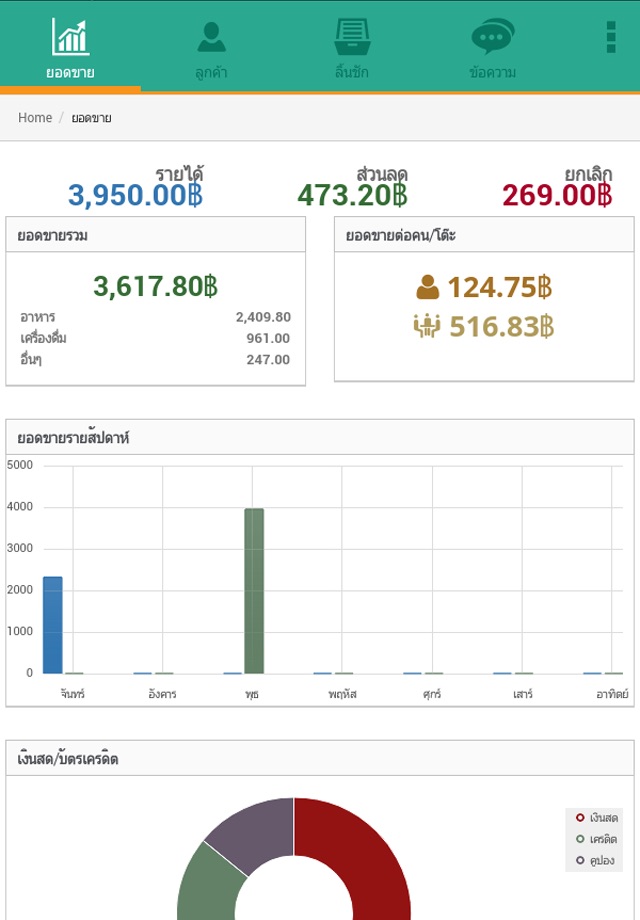Screen dimensions: 640x920
Task: Click the ยอดขาย breadcrumb item
Action: coord(92,118)
